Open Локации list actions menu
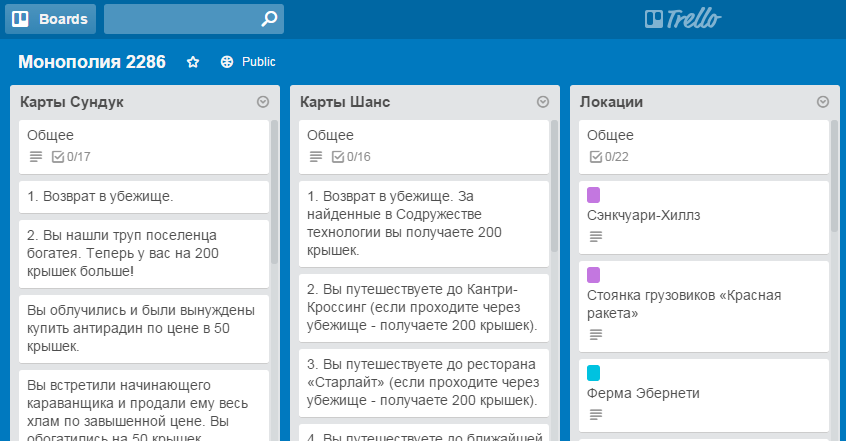Screen dimensions: 846x441 (x=823, y=102)
